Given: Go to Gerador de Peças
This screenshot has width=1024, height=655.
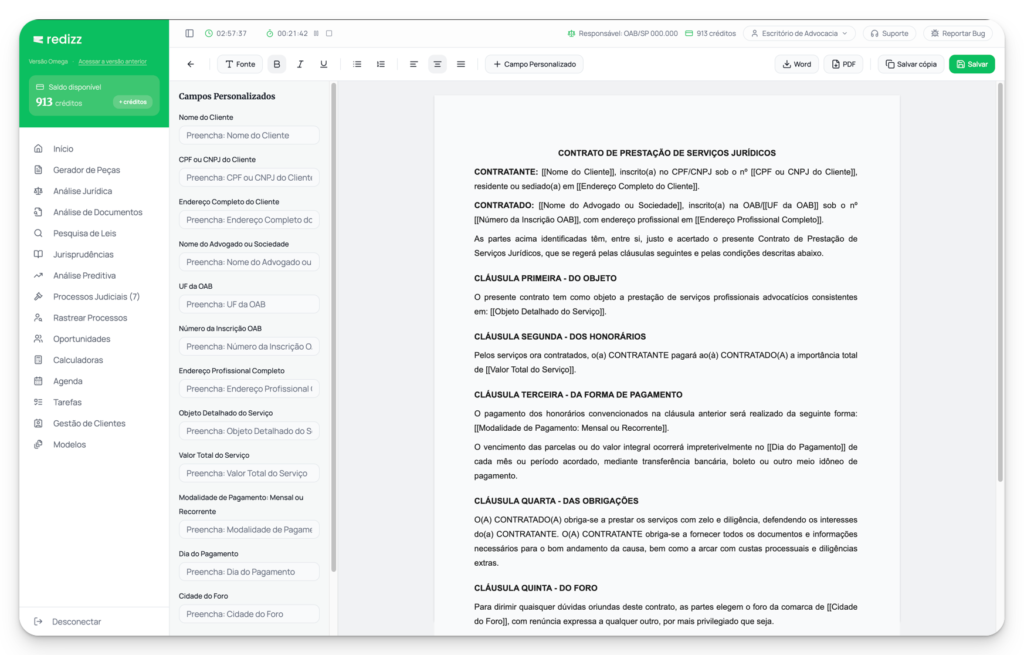Looking at the screenshot, I should 86,170.
